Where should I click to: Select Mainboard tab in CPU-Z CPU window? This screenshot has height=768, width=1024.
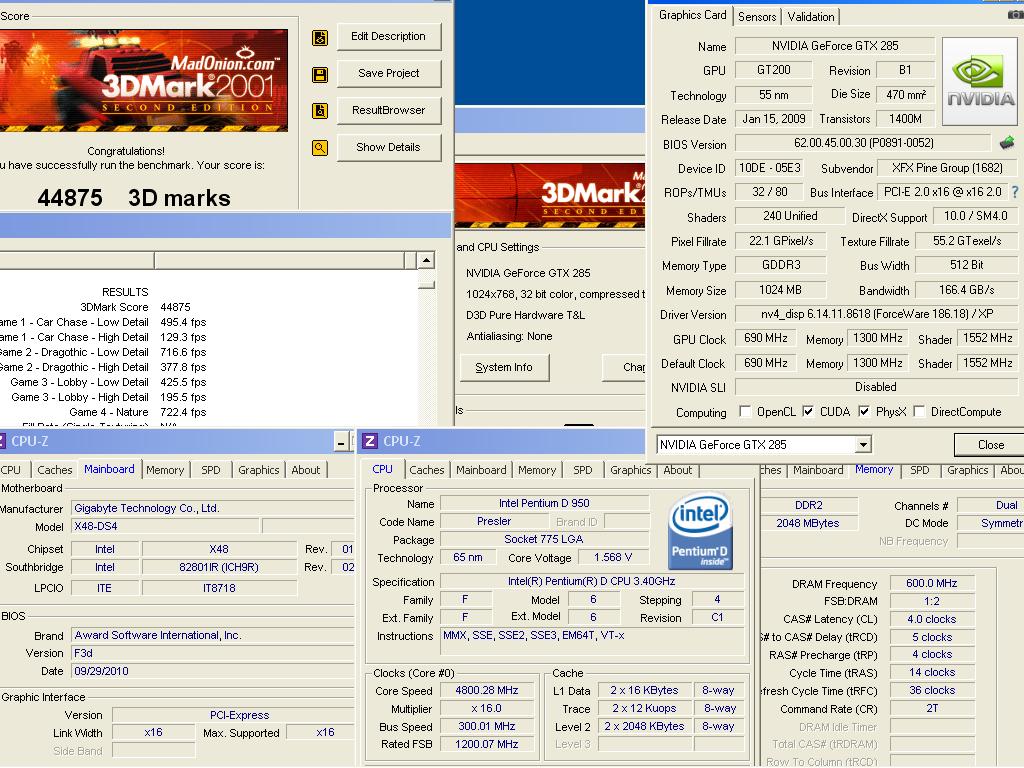click(481, 470)
